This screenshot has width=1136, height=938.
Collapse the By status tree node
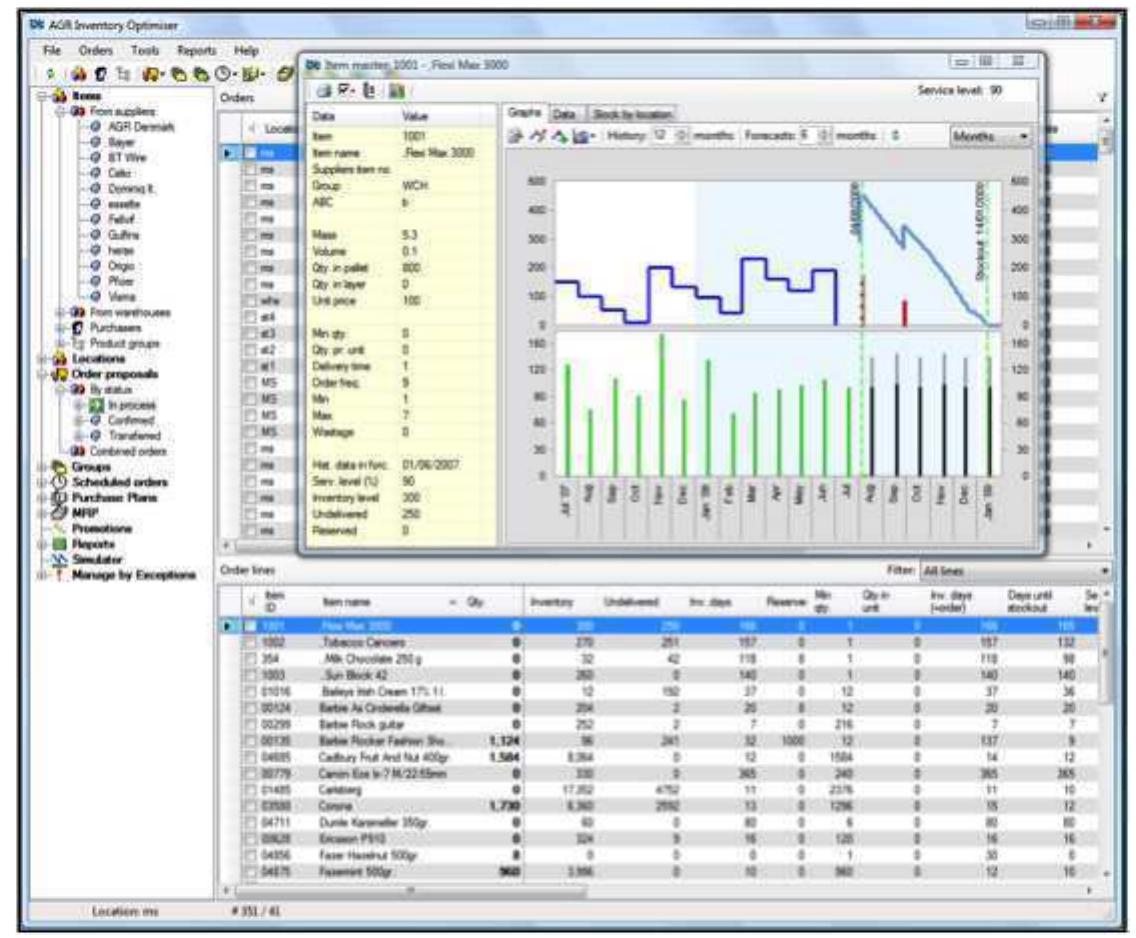(61, 390)
